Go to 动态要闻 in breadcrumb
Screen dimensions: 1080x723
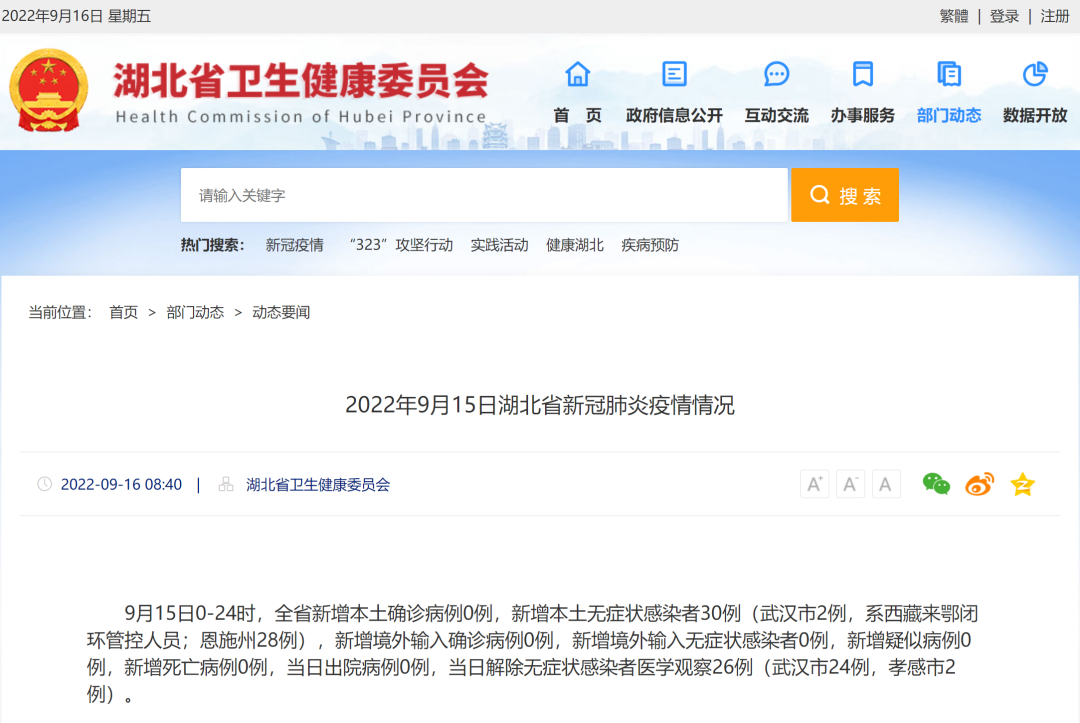tap(281, 313)
